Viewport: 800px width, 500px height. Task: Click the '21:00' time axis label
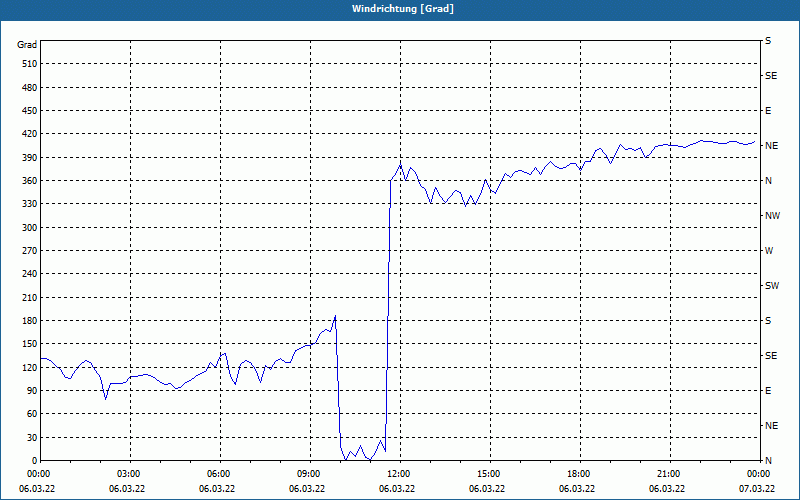coord(670,474)
